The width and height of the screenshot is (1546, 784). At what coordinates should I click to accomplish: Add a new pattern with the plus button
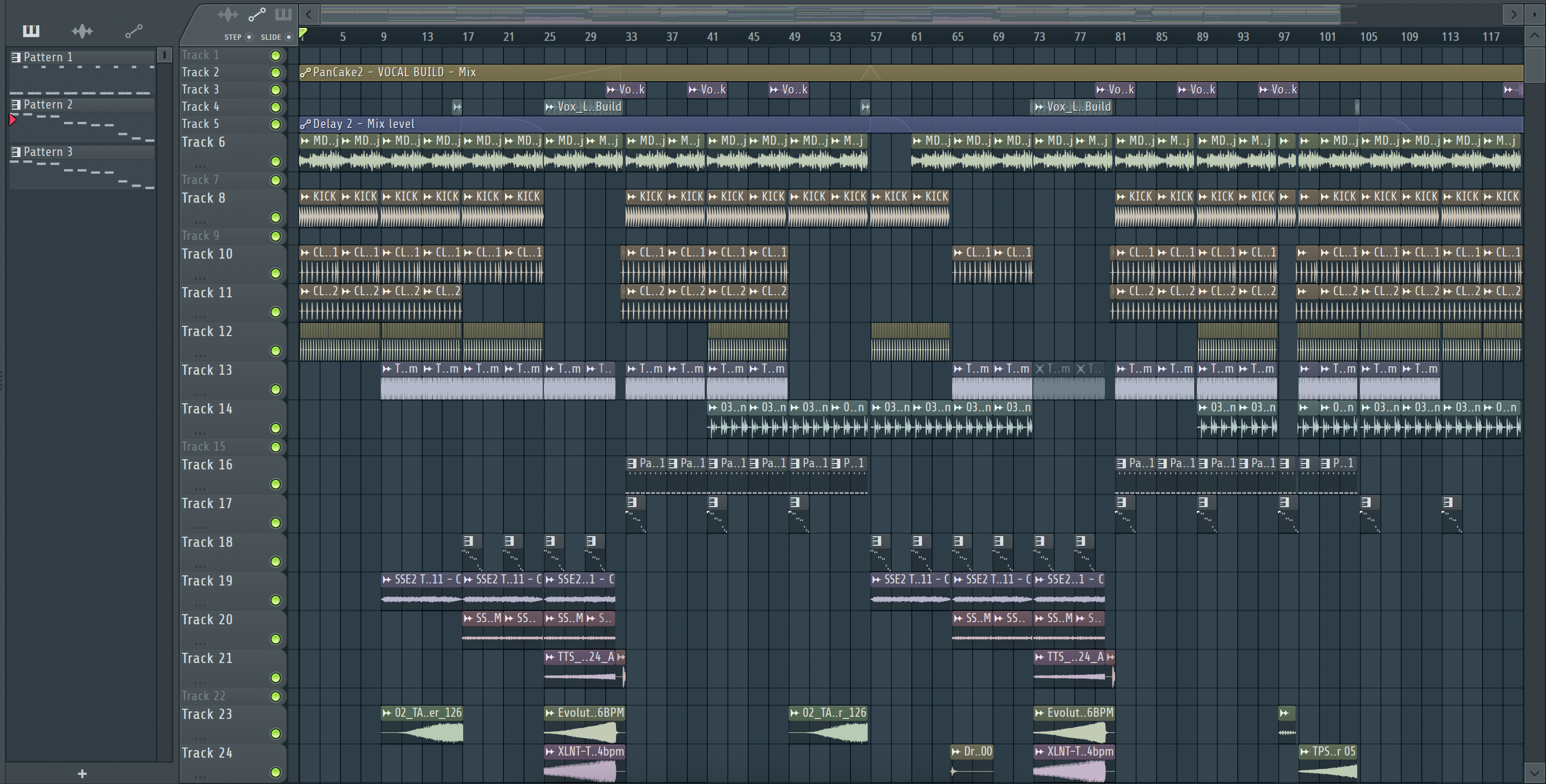tap(82, 774)
